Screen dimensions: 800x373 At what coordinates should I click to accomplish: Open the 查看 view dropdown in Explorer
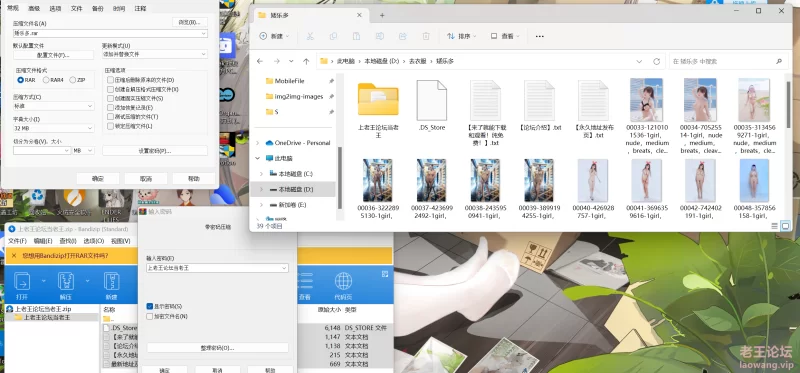(x=505, y=36)
